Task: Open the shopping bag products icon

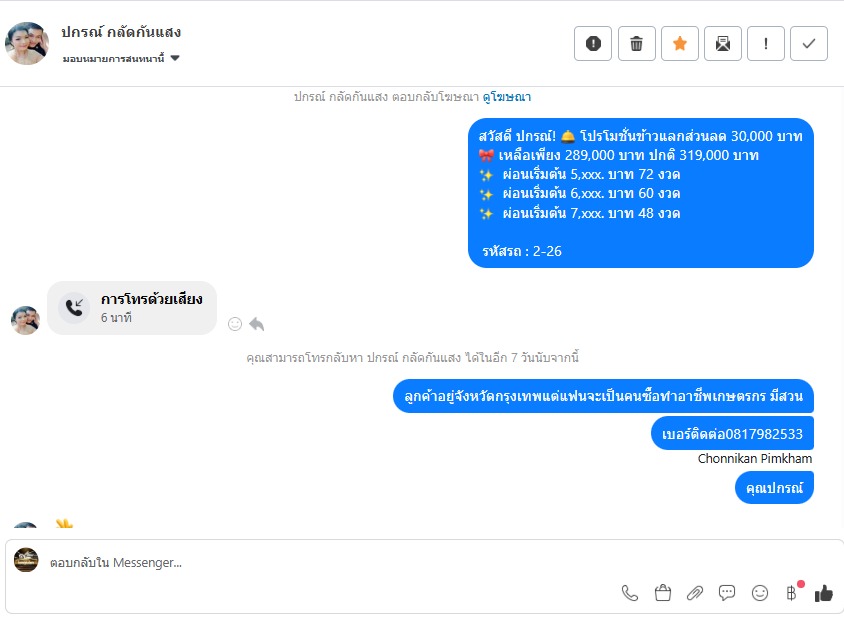Action: pos(663,593)
